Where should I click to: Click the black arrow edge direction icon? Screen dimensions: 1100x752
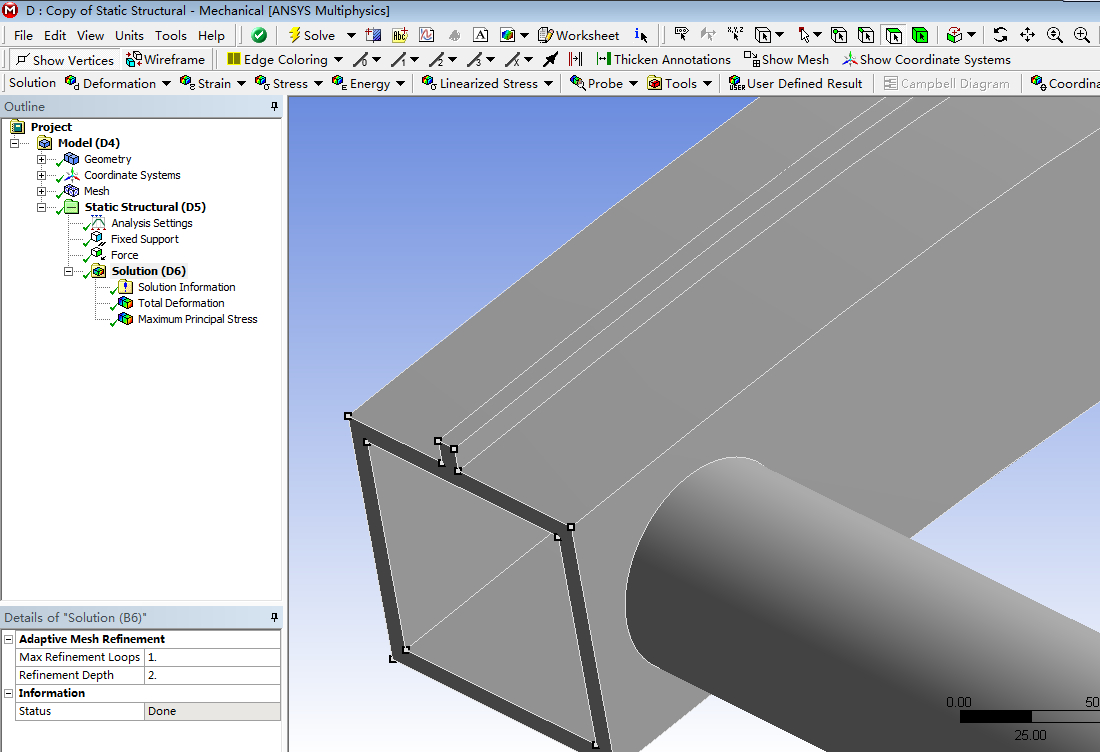click(551, 60)
